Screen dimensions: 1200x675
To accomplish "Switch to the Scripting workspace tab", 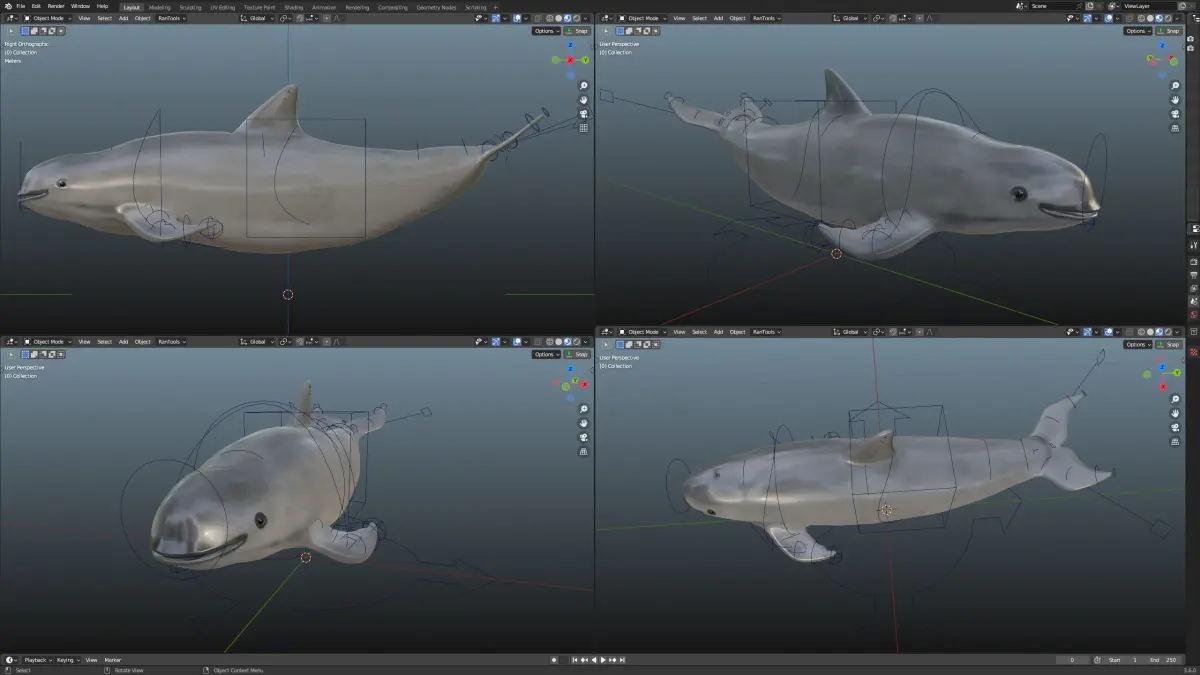I will tap(476, 7).
